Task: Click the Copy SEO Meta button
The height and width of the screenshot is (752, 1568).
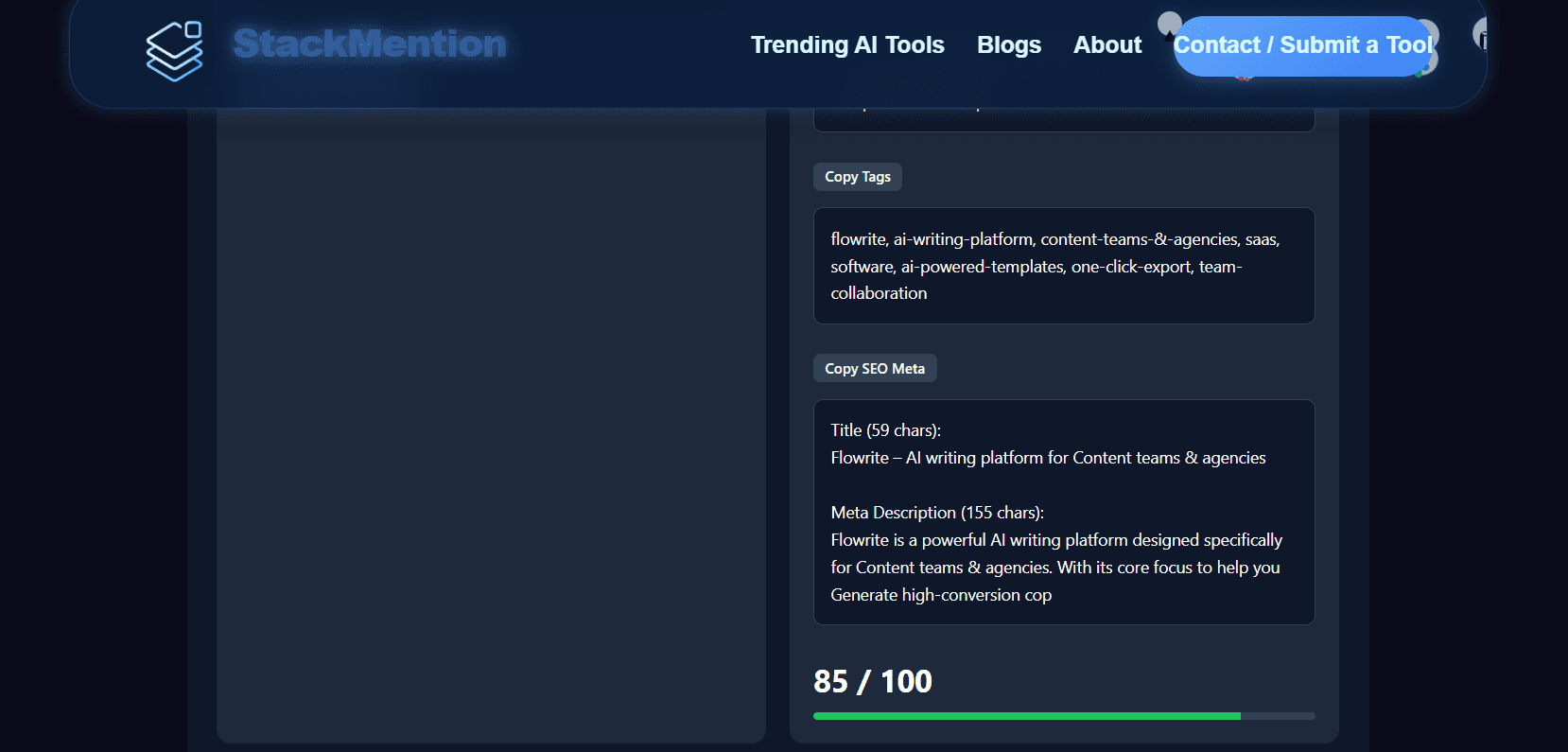Action: (875, 368)
